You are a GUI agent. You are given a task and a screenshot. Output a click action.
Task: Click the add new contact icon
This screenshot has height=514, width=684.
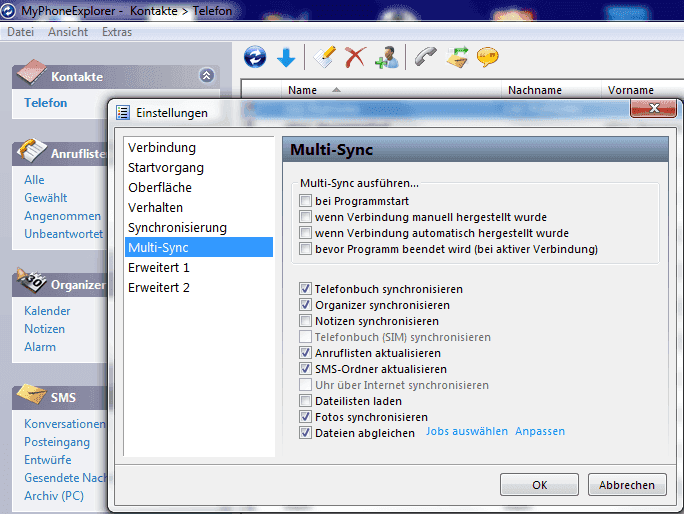click(x=386, y=57)
